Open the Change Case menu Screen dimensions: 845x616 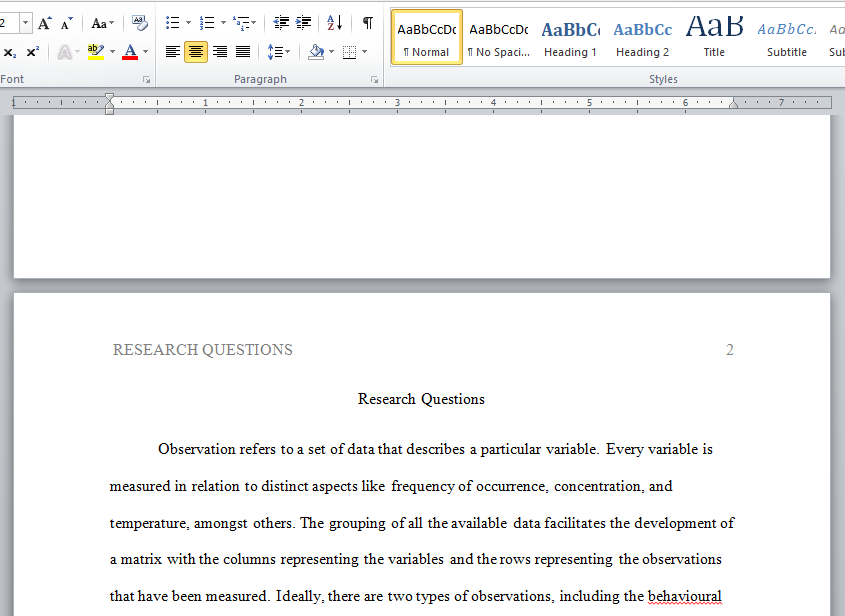coord(102,23)
